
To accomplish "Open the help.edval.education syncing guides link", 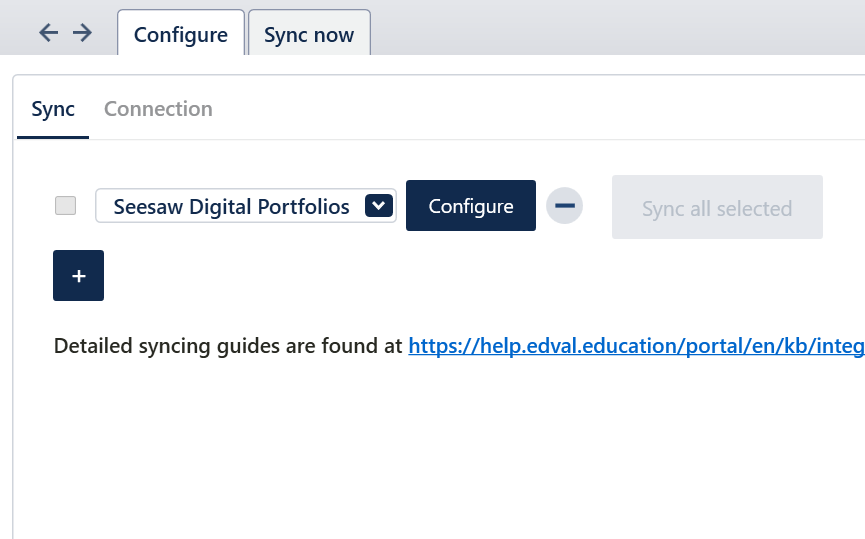I will (636, 346).
